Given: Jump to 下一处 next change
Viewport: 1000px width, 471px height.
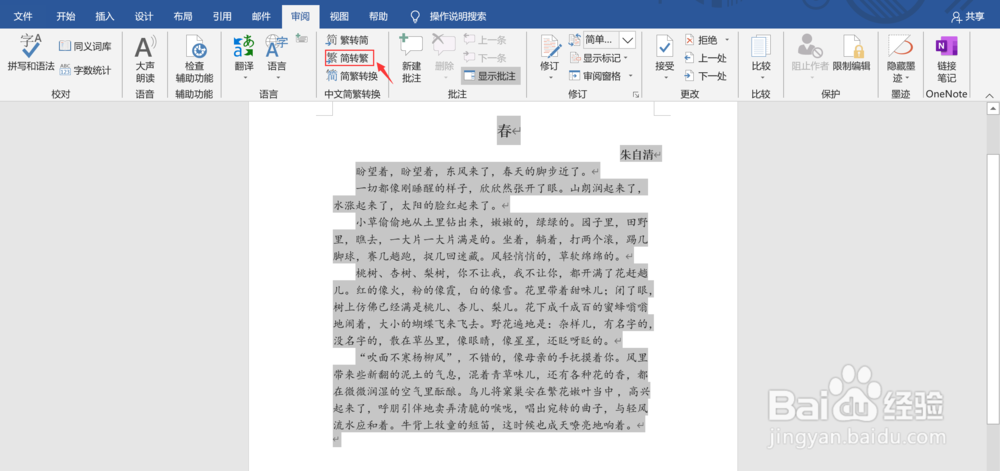Looking at the screenshot, I should click(705, 76).
